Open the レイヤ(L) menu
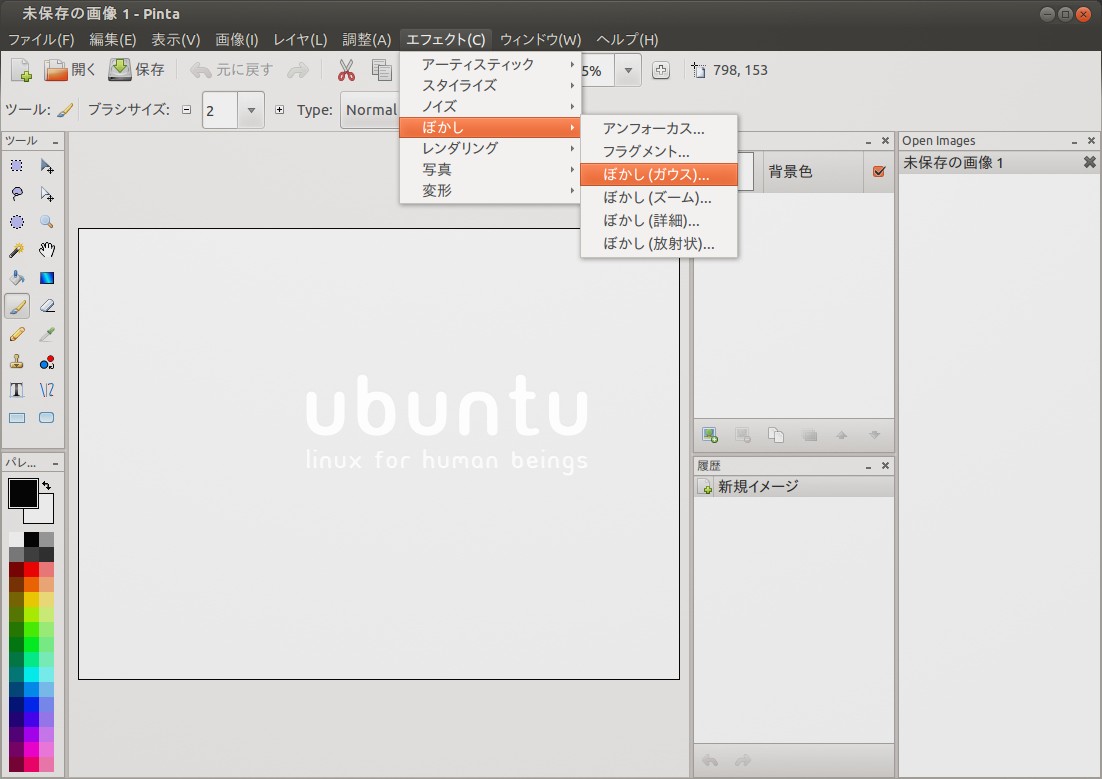This screenshot has height=779, width=1102. tap(300, 39)
